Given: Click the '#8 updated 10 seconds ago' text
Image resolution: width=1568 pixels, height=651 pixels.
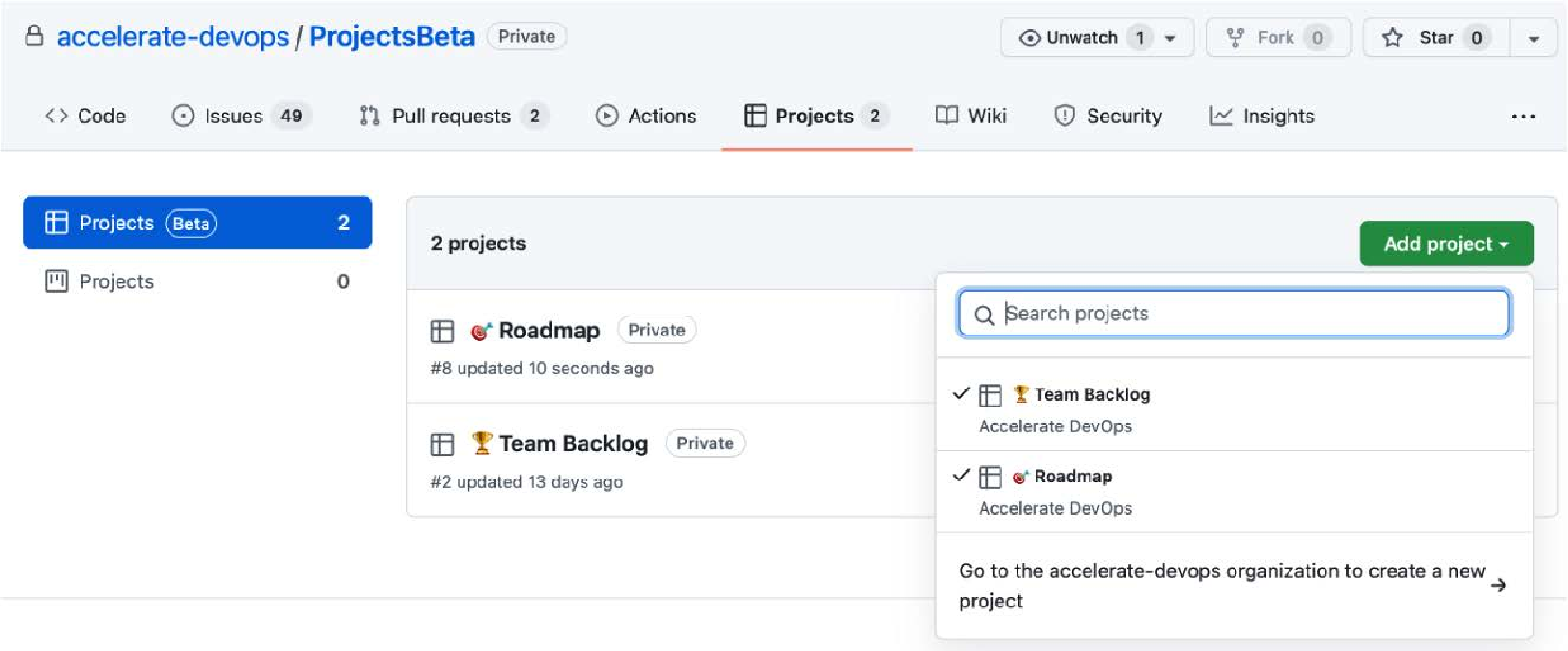Looking at the screenshot, I should (542, 369).
